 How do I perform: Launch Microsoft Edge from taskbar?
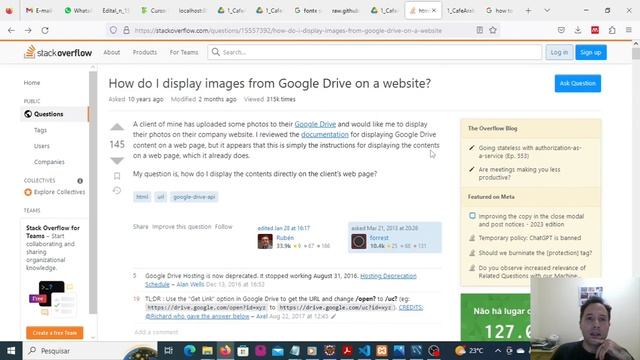(189, 351)
